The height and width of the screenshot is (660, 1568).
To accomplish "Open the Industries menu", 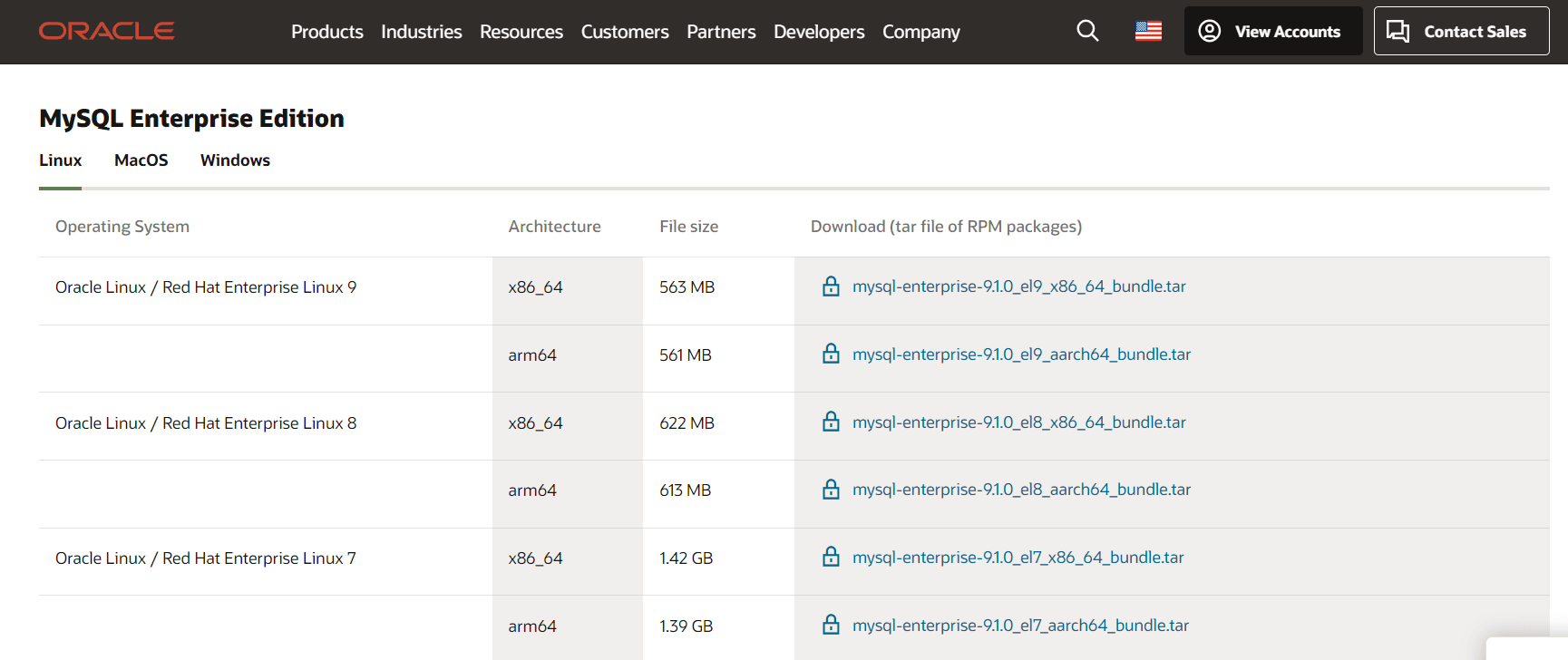I will point(422,32).
